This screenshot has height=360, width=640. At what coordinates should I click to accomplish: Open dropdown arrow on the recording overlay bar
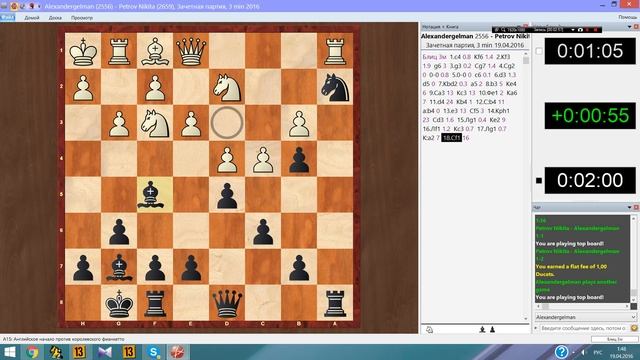[x=573, y=30]
